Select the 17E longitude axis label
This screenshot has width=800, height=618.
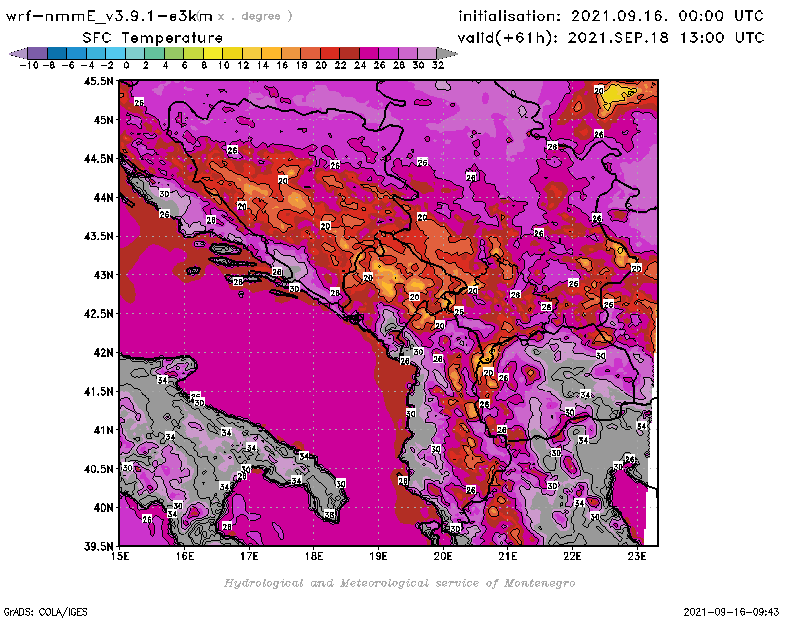pyautogui.click(x=249, y=556)
